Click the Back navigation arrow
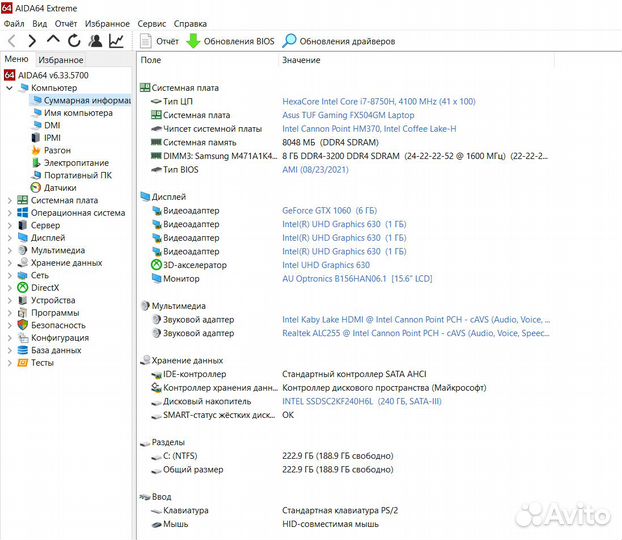 coord(12,40)
